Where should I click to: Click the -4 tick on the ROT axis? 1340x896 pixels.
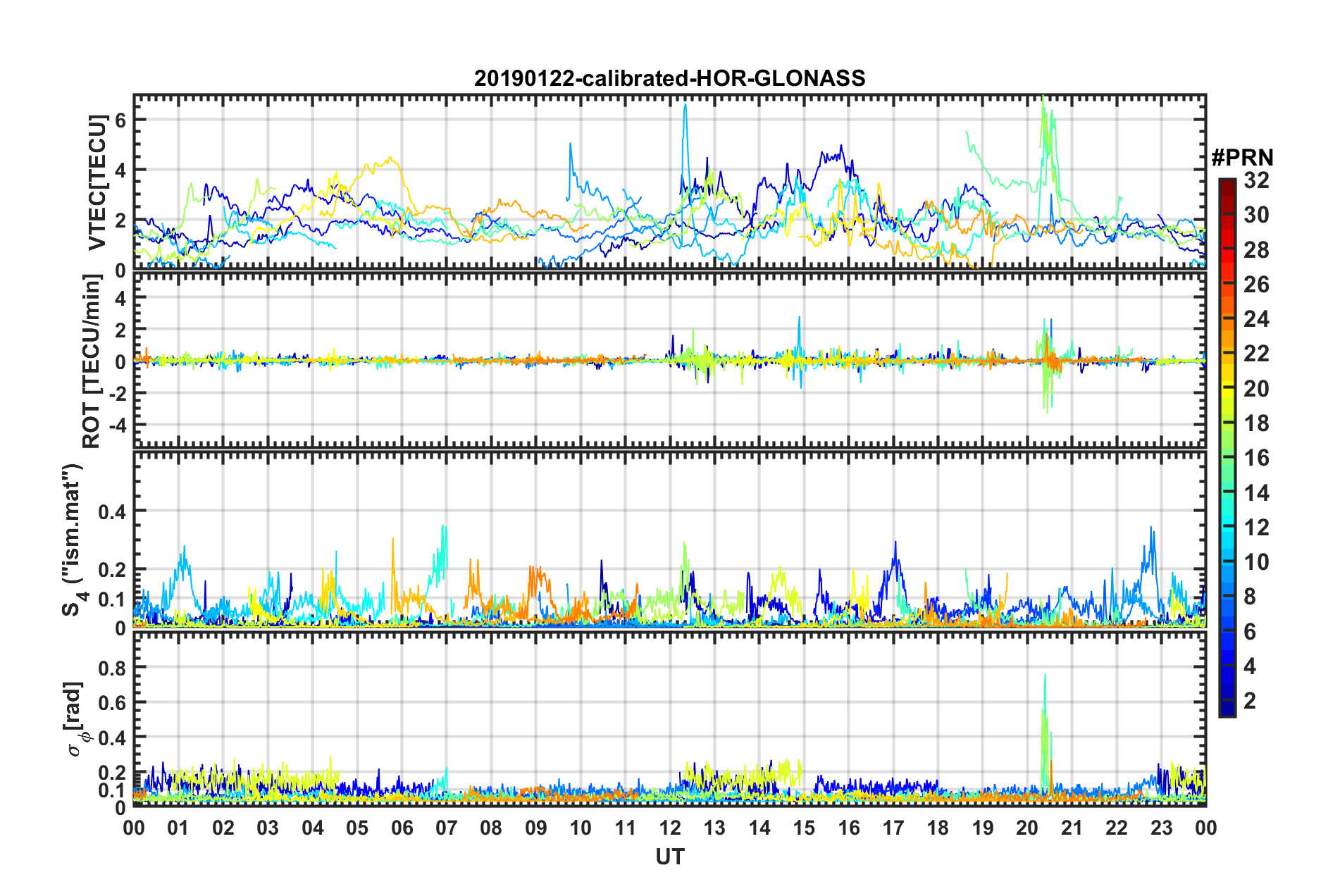116,425
